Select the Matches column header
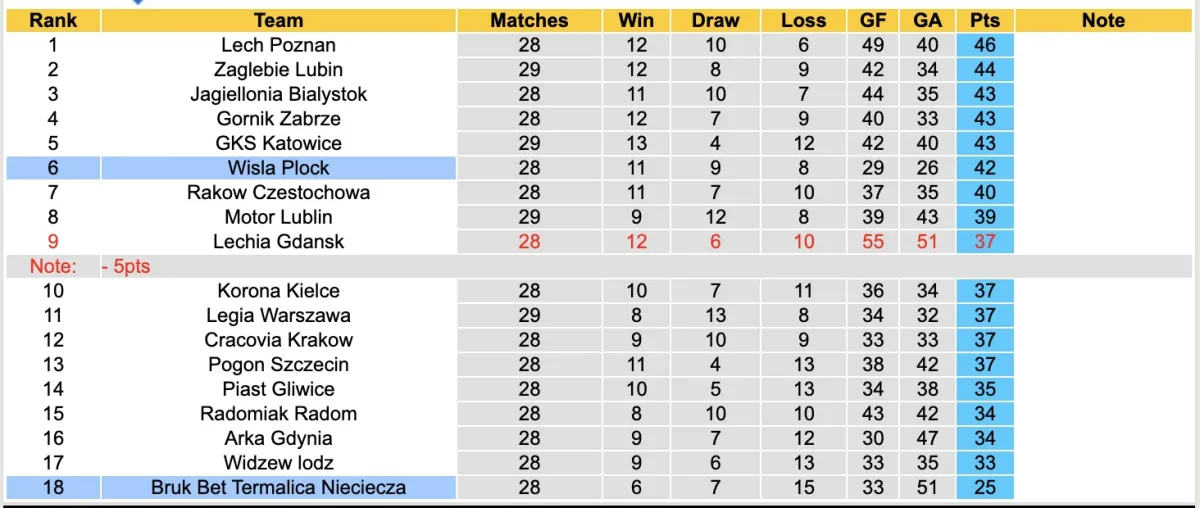This screenshot has width=1200, height=508. point(529,20)
